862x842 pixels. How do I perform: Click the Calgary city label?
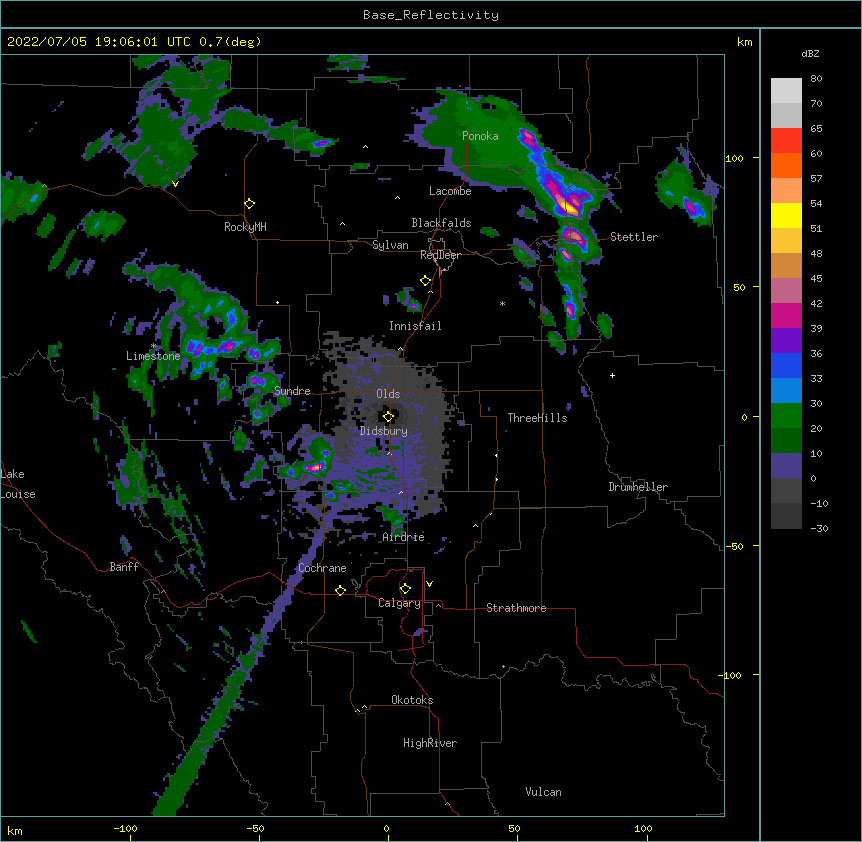pos(399,603)
